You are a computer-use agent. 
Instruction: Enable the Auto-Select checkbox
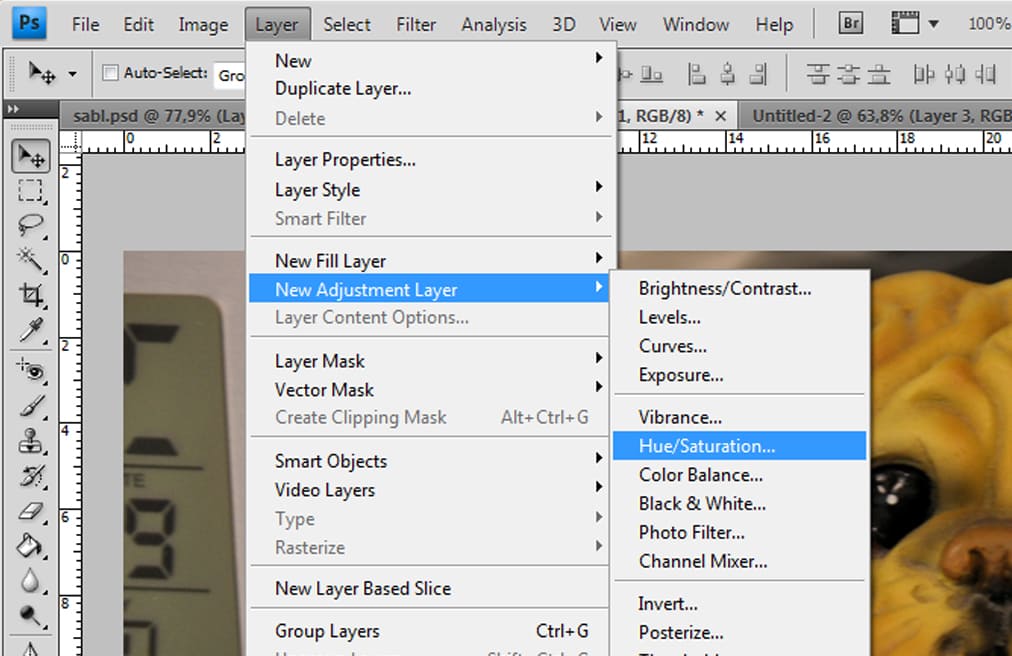point(111,73)
